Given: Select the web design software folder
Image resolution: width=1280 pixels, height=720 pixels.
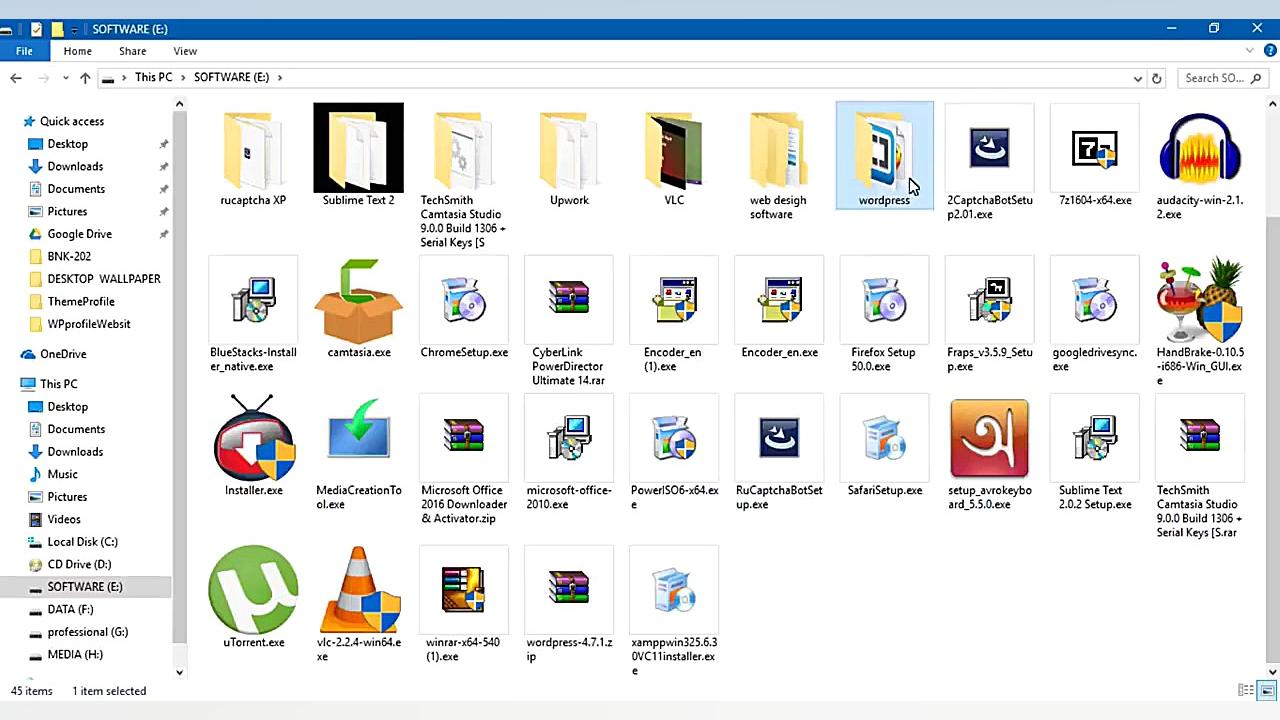Looking at the screenshot, I should click(778, 163).
